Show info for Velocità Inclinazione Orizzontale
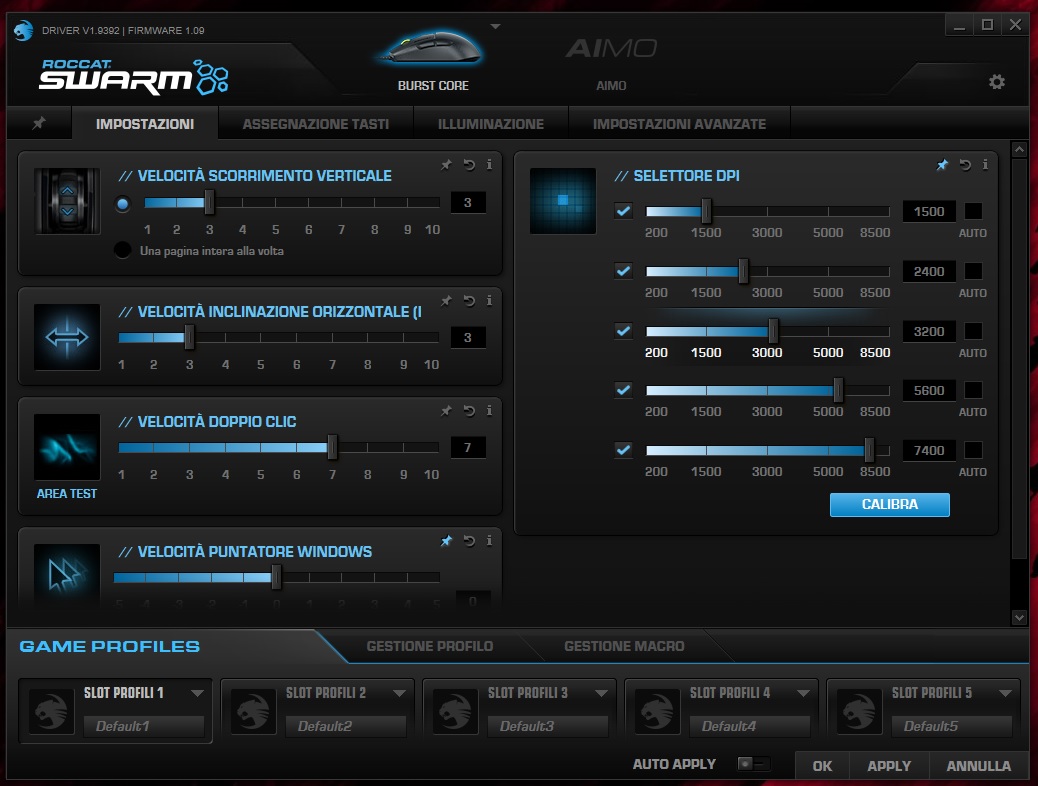 489,301
